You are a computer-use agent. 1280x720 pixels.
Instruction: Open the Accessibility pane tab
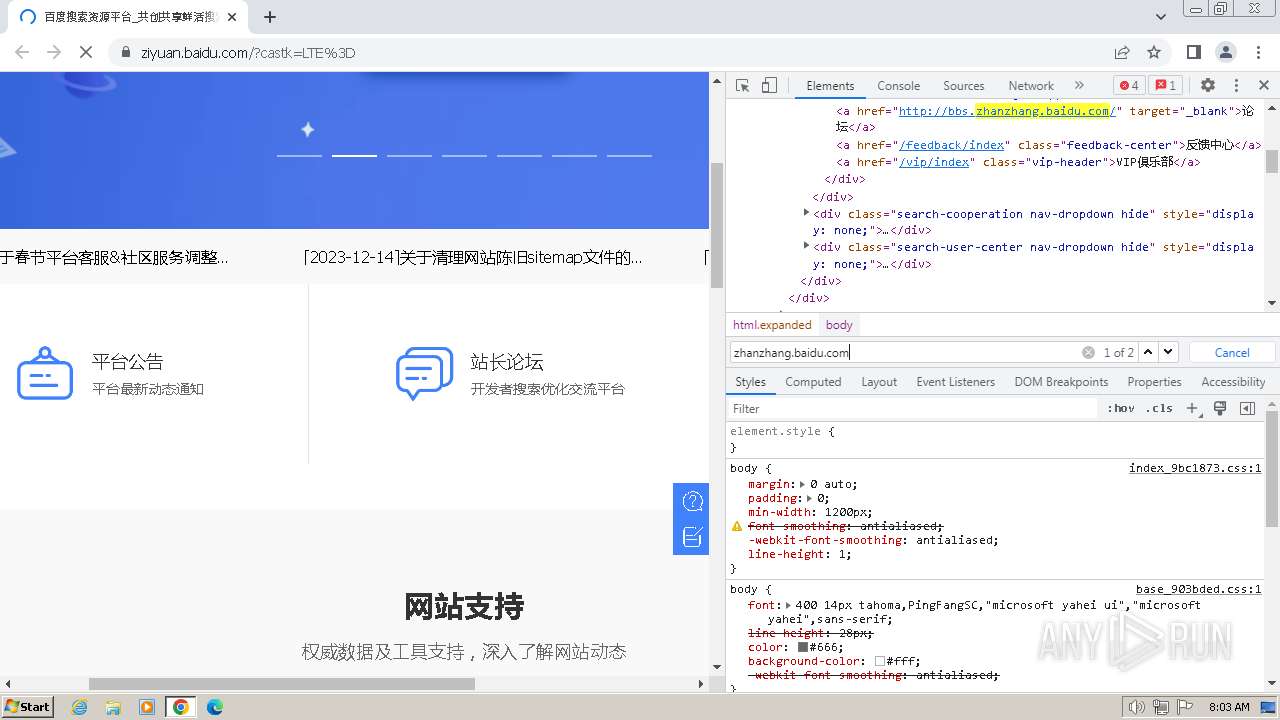(x=1233, y=382)
